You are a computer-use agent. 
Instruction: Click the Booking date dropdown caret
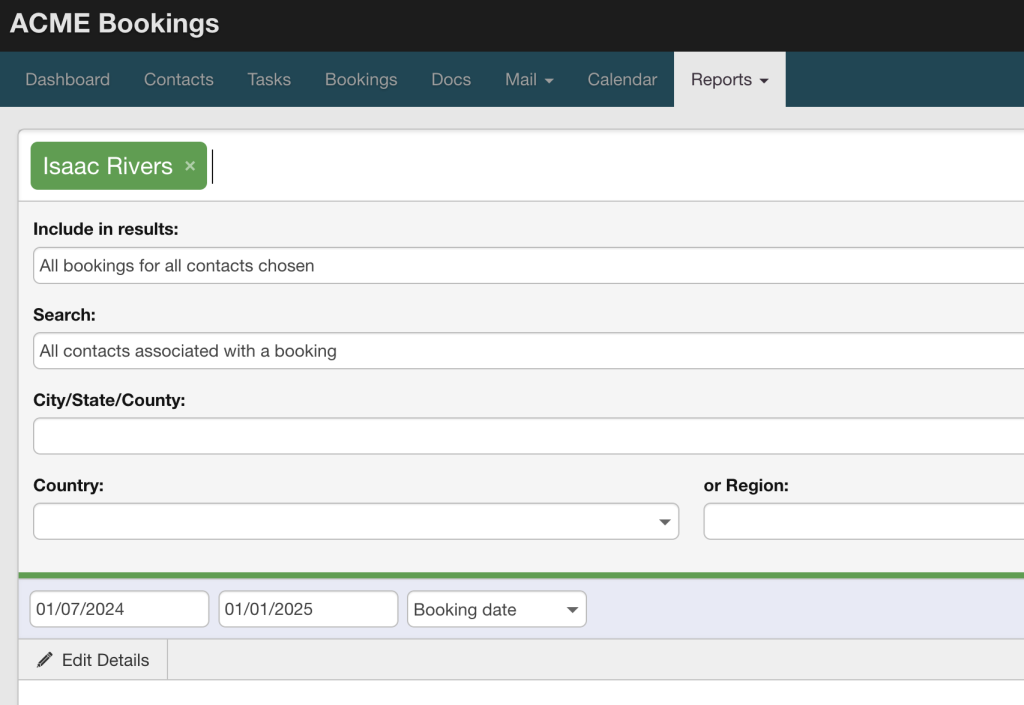click(572, 609)
